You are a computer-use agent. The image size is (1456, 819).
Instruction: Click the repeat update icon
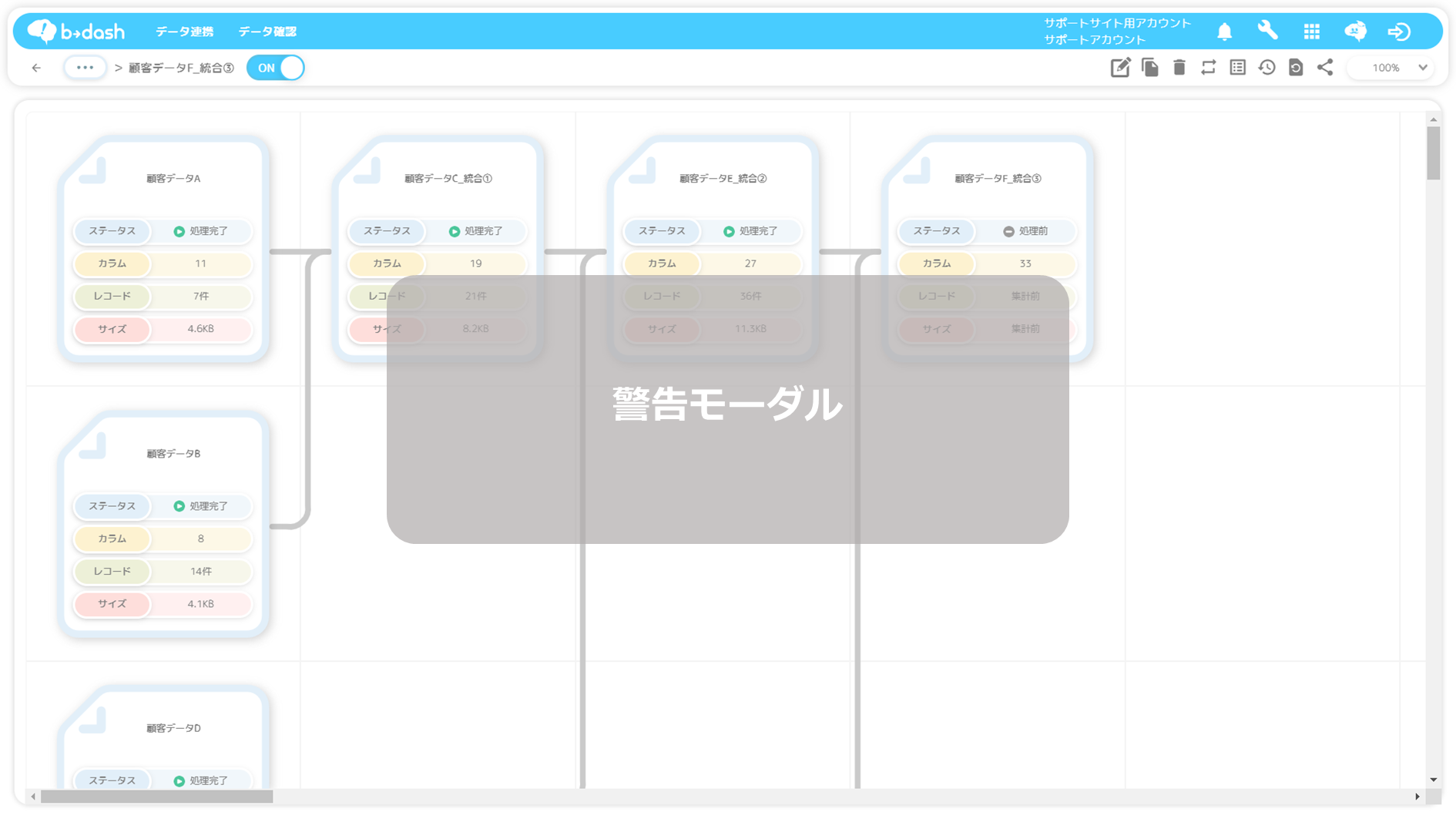pyautogui.click(x=1208, y=68)
